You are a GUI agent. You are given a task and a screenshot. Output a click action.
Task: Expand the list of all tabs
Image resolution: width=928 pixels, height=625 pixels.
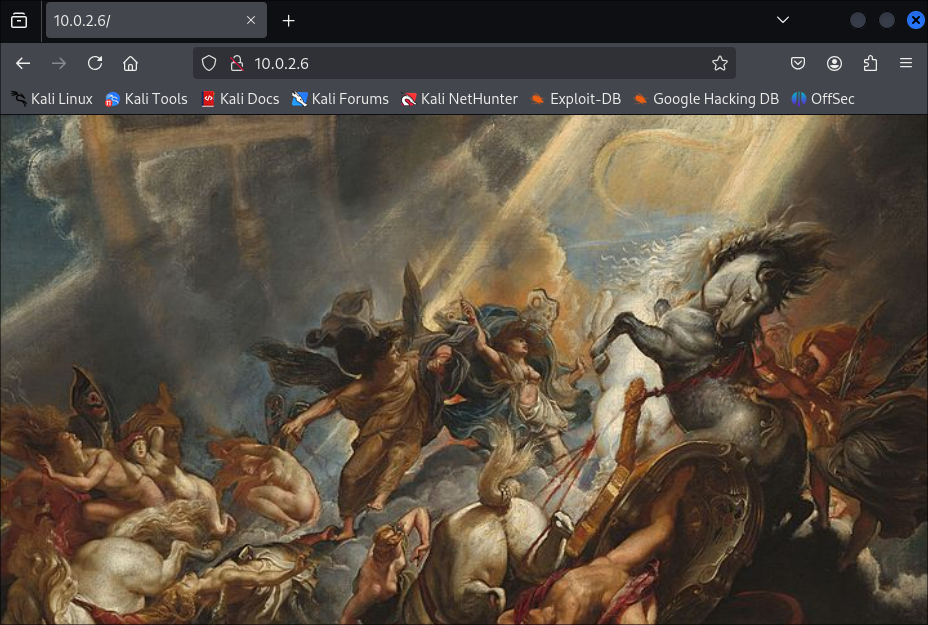(782, 20)
